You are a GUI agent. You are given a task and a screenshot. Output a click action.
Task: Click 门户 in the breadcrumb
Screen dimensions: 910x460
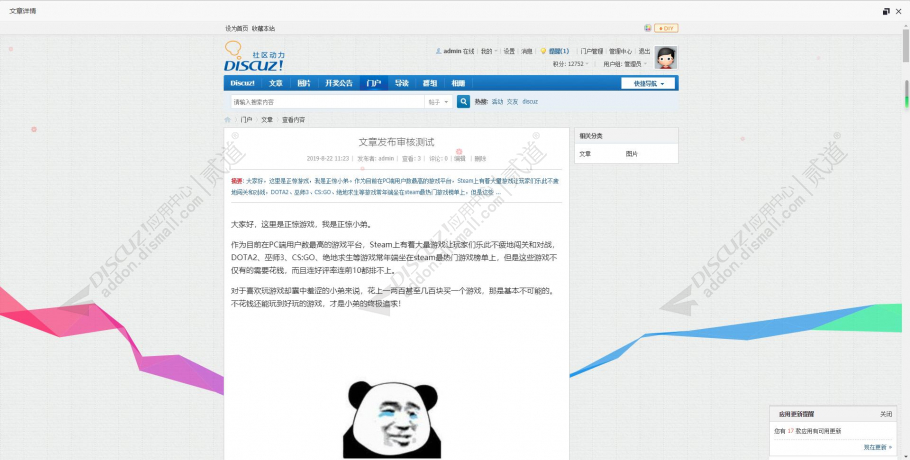coord(246,119)
